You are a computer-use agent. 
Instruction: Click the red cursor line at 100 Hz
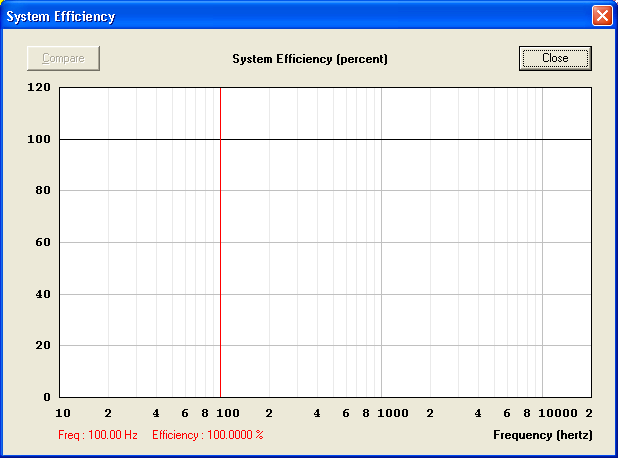[x=220, y=242]
